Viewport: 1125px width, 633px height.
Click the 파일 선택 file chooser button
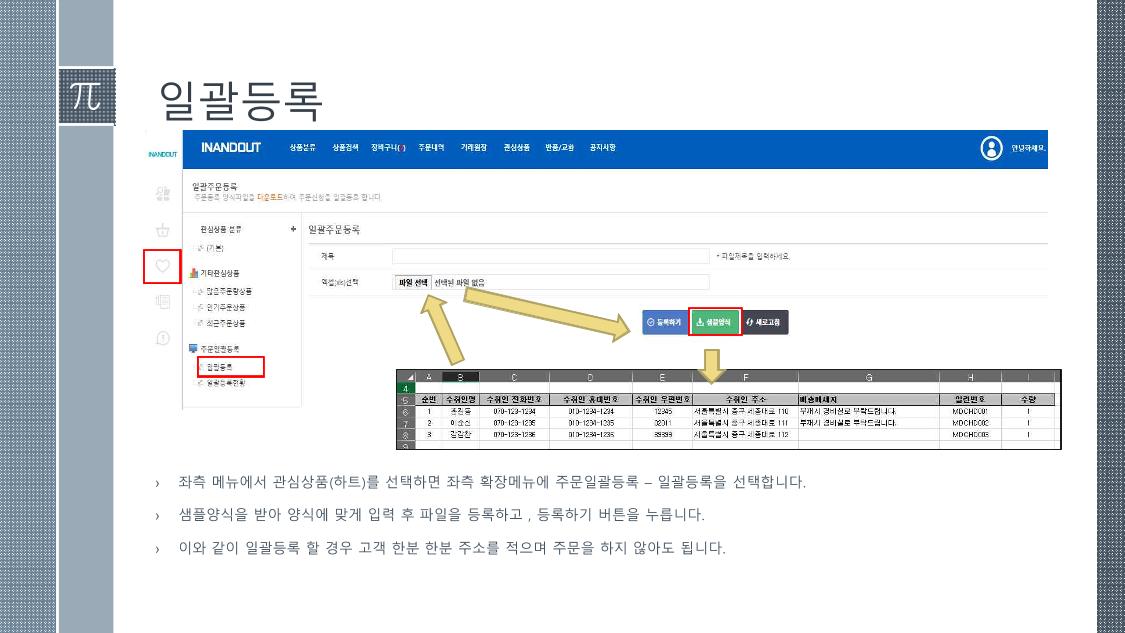point(413,283)
